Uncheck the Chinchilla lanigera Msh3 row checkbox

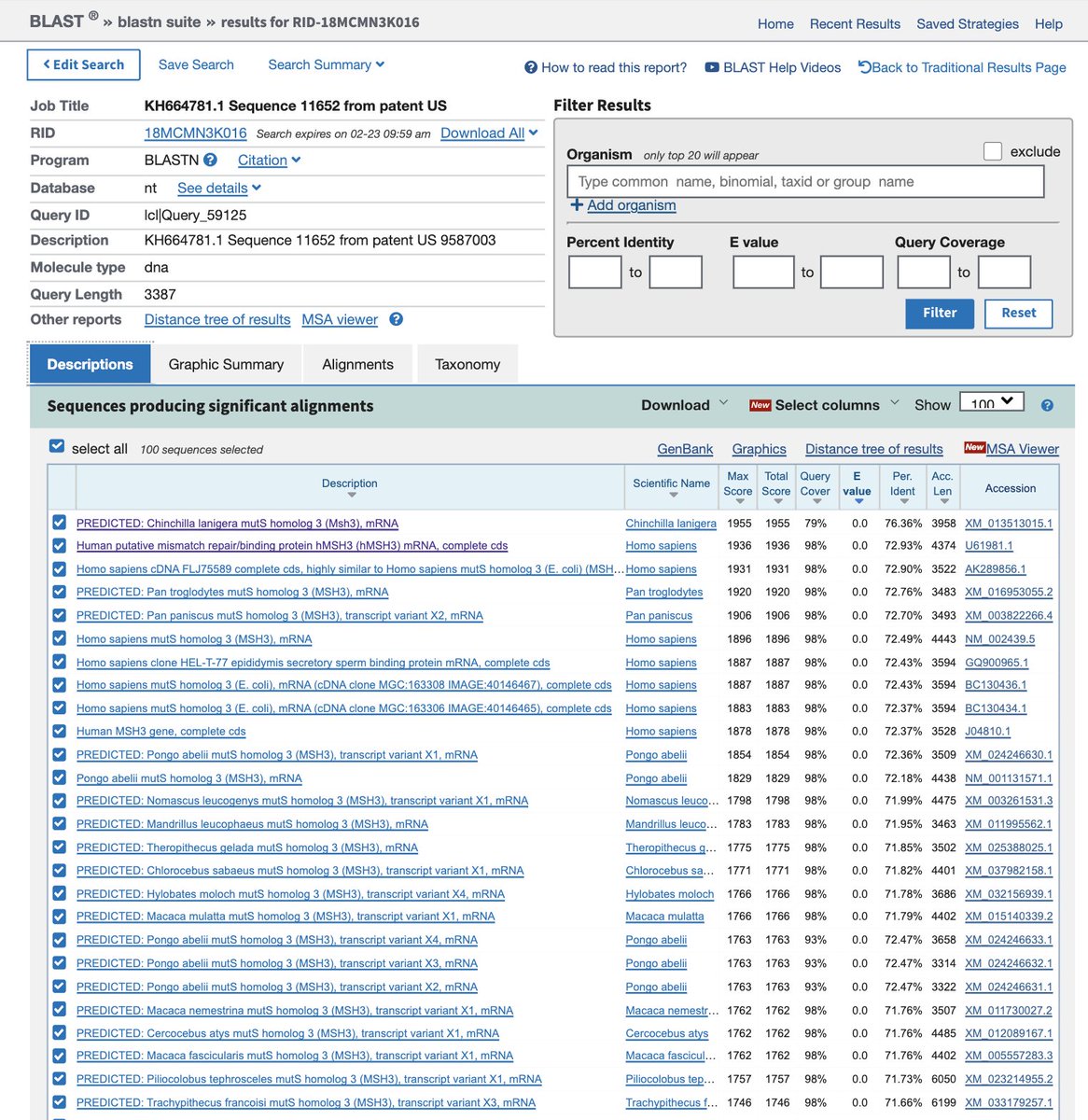tap(60, 523)
